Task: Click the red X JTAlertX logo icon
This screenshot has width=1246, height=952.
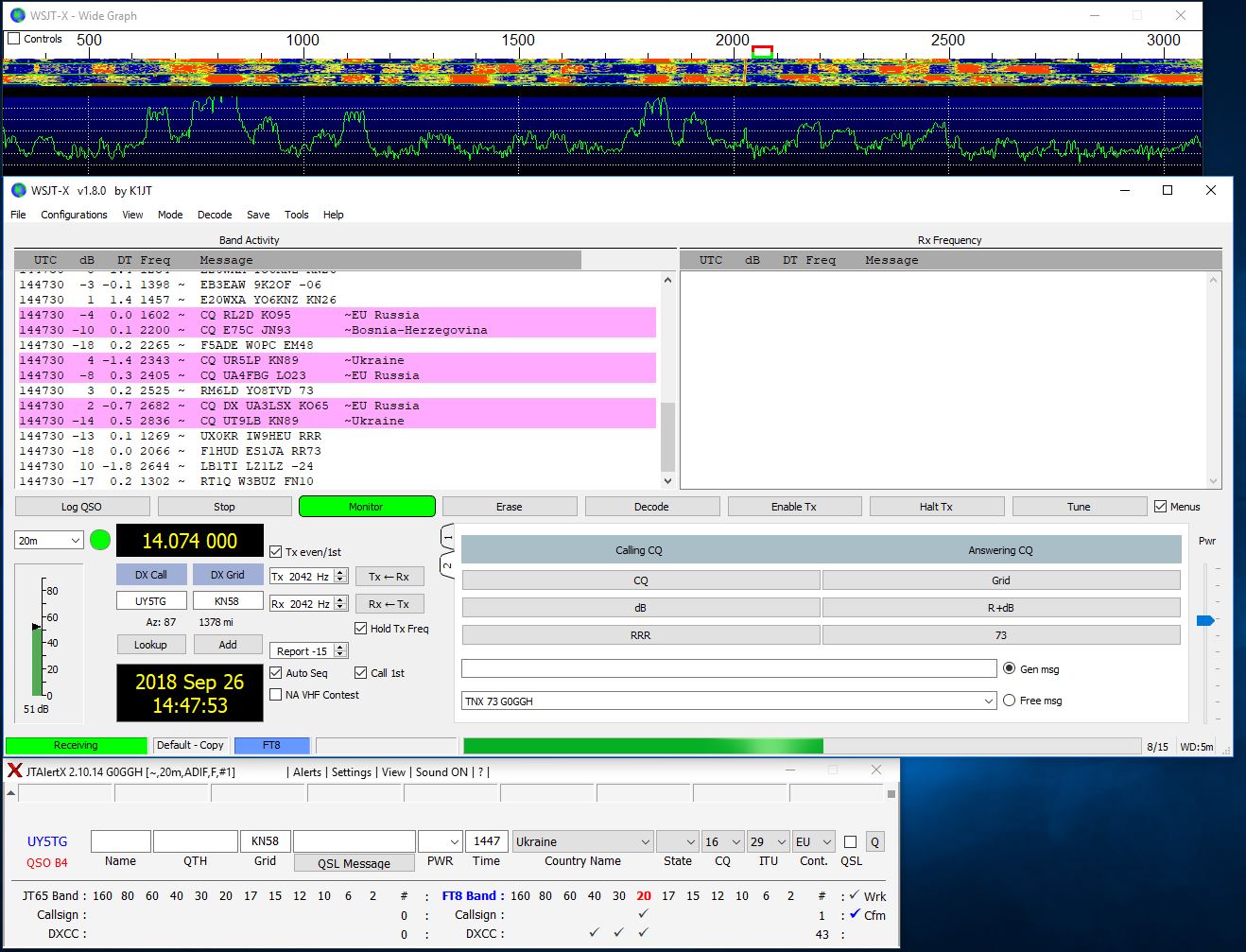Action: tap(14, 770)
